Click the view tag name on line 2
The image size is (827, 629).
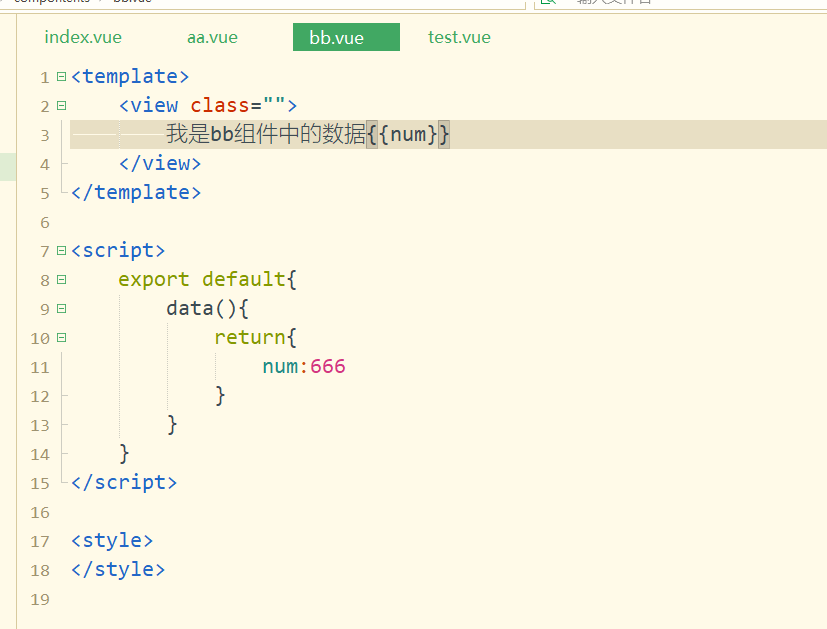coord(154,105)
